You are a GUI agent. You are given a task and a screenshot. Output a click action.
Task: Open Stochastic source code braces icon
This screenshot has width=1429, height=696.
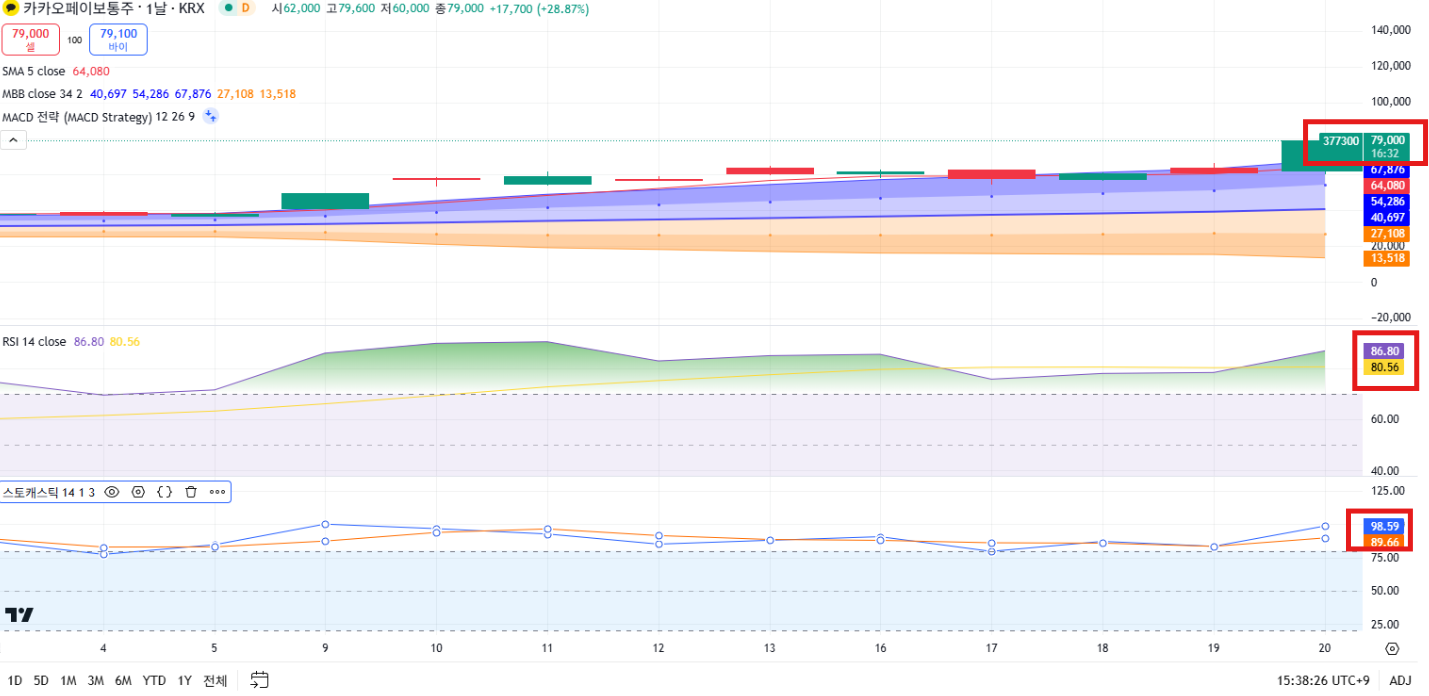(x=165, y=492)
